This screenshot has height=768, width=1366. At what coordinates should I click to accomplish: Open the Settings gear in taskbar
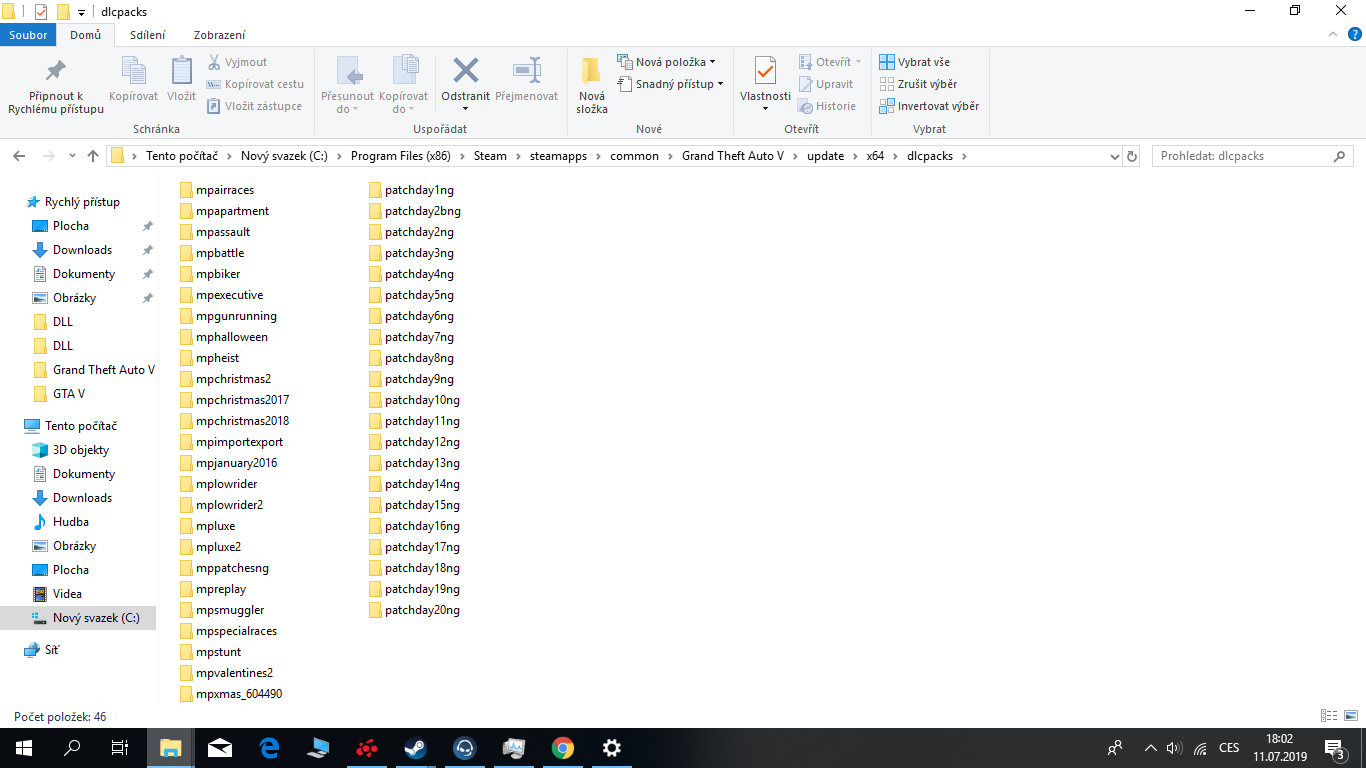(612, 748)
